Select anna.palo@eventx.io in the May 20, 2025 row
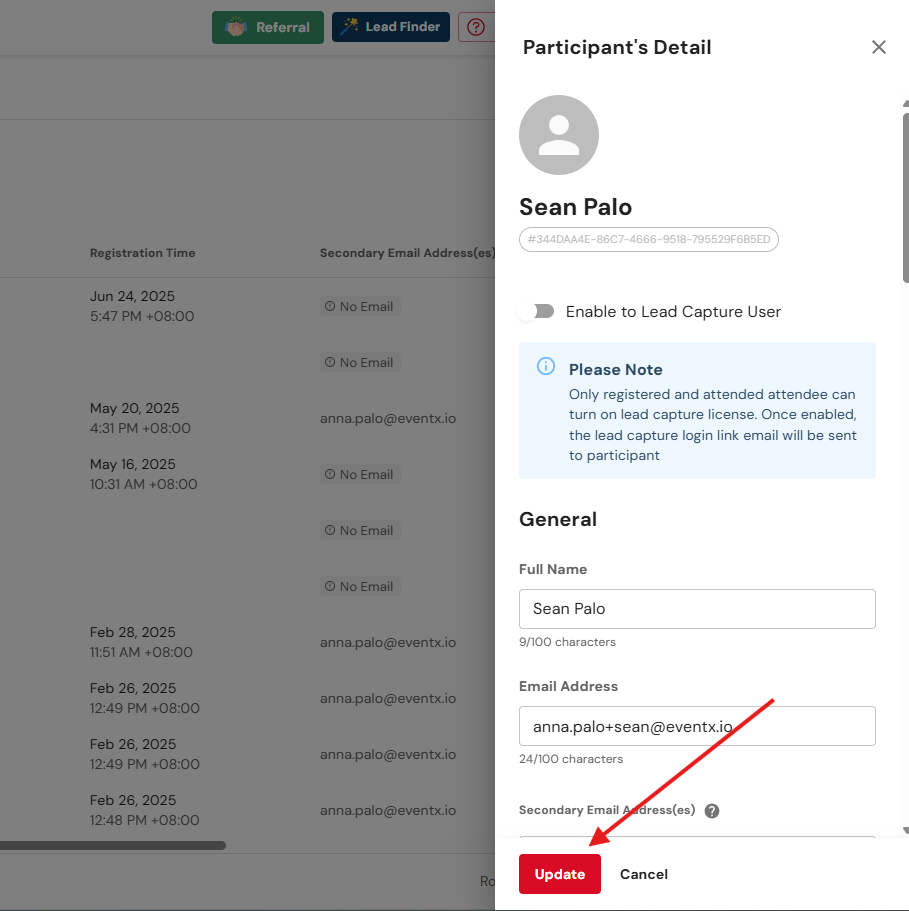909x911 pixels. pyautogui.click(x=388, y=418)
